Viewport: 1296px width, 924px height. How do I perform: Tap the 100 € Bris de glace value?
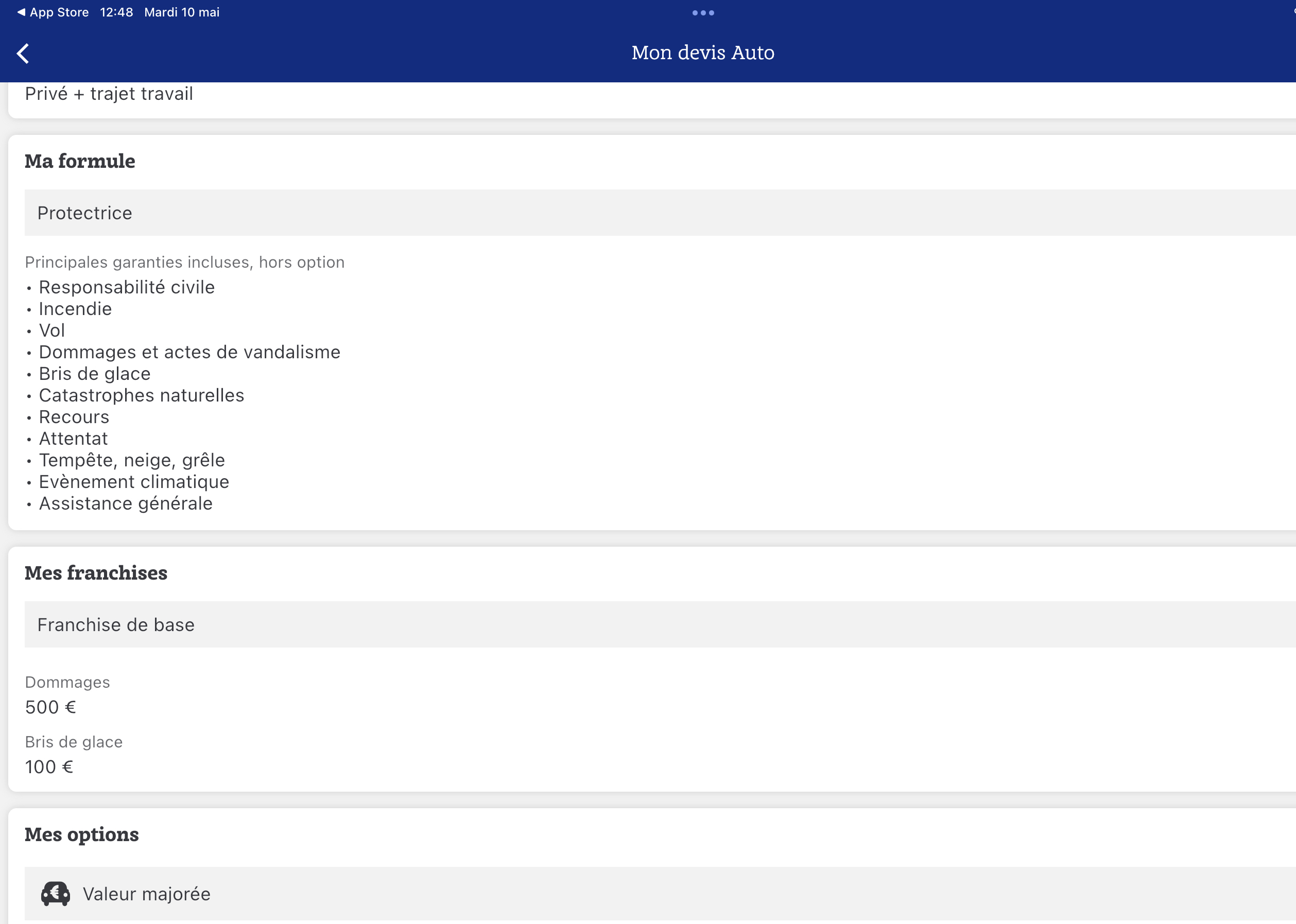[x=49, y=767]
